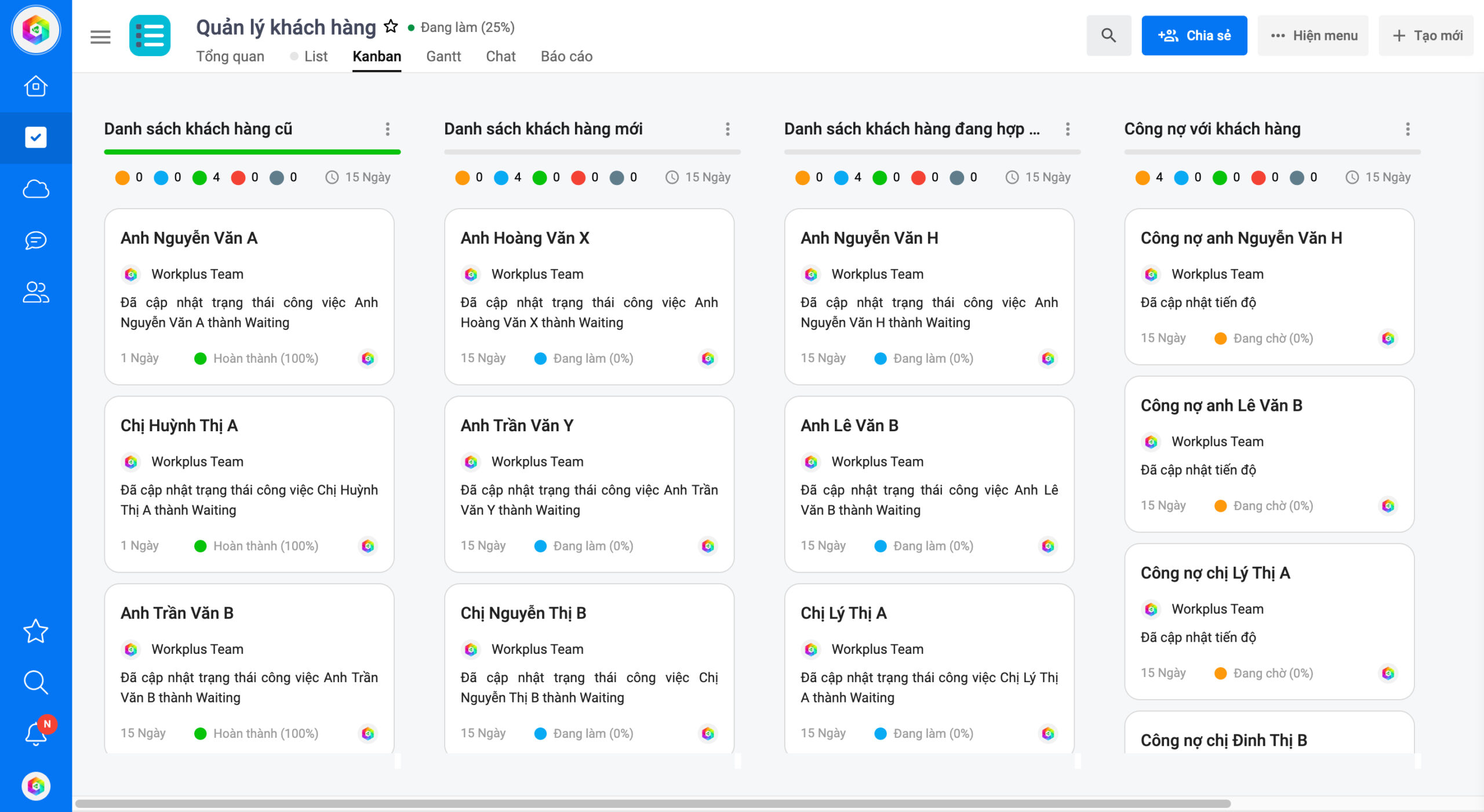Viewport: 1484px width, 812px height.
Task: Click progress bar of Danh sách khách hàng mới
Action: coord(592,152)
